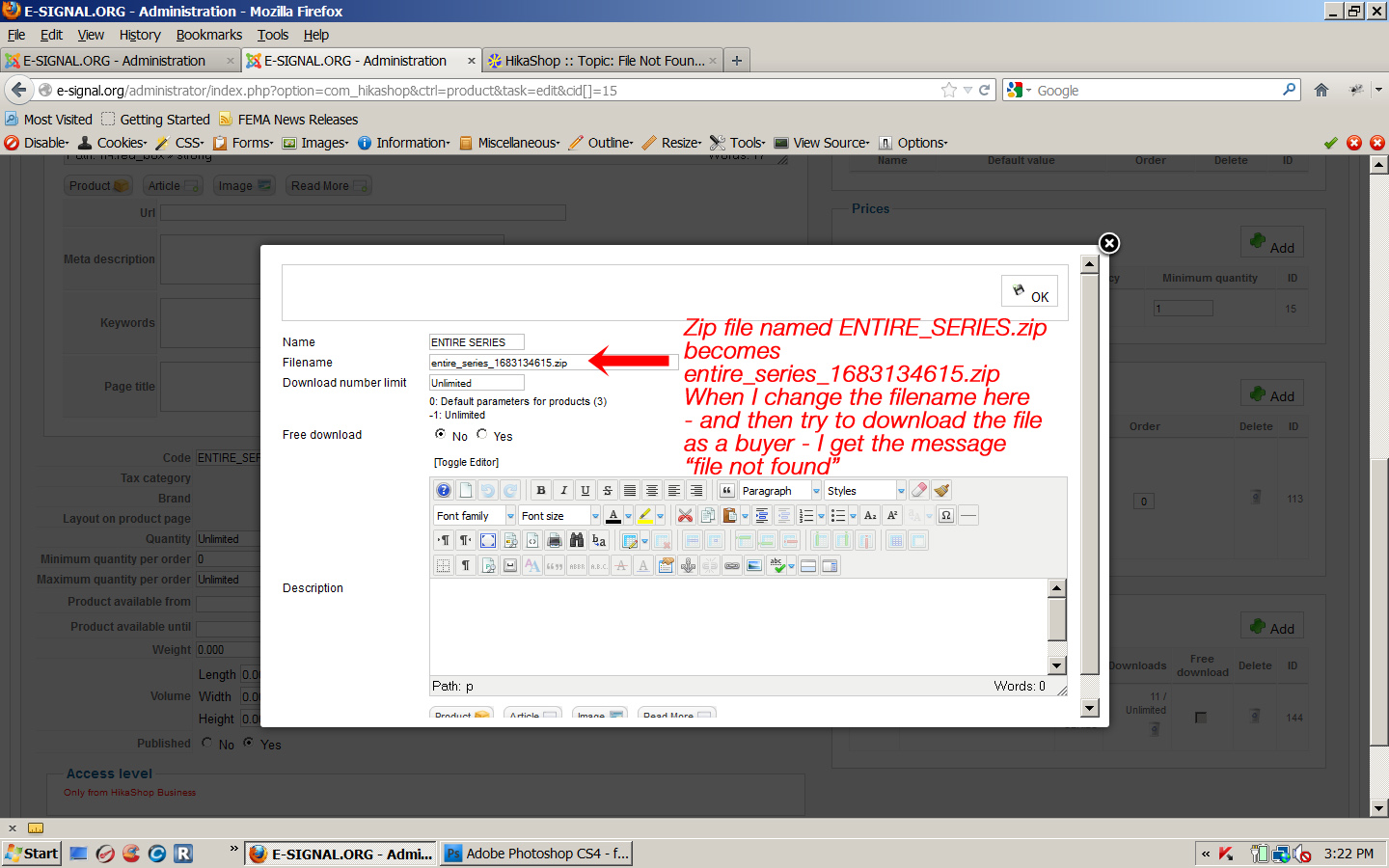Click the Insert Link chain icon
1389x868 pixels.
pyautogui.click(x=732, y=566)
